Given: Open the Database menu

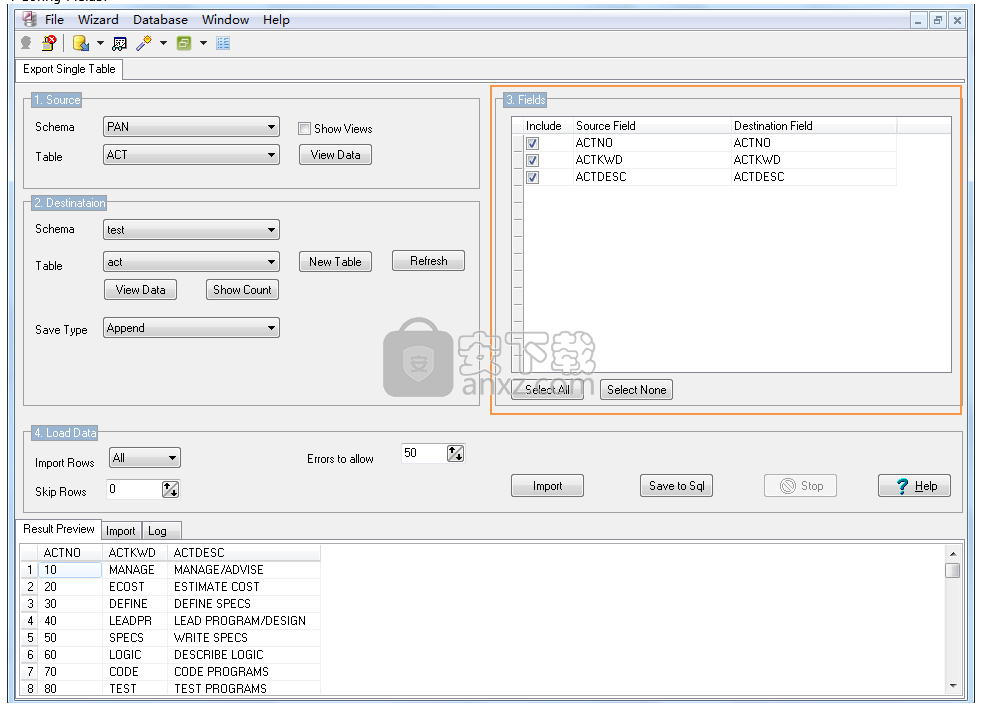Looking at the screenshot, I should point(160,19).
